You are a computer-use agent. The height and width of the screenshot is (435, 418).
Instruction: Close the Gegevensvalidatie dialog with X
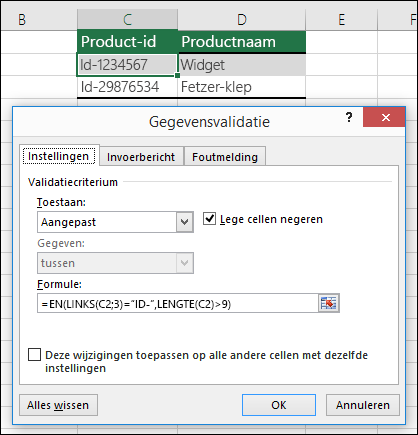[x=386, y=117]
